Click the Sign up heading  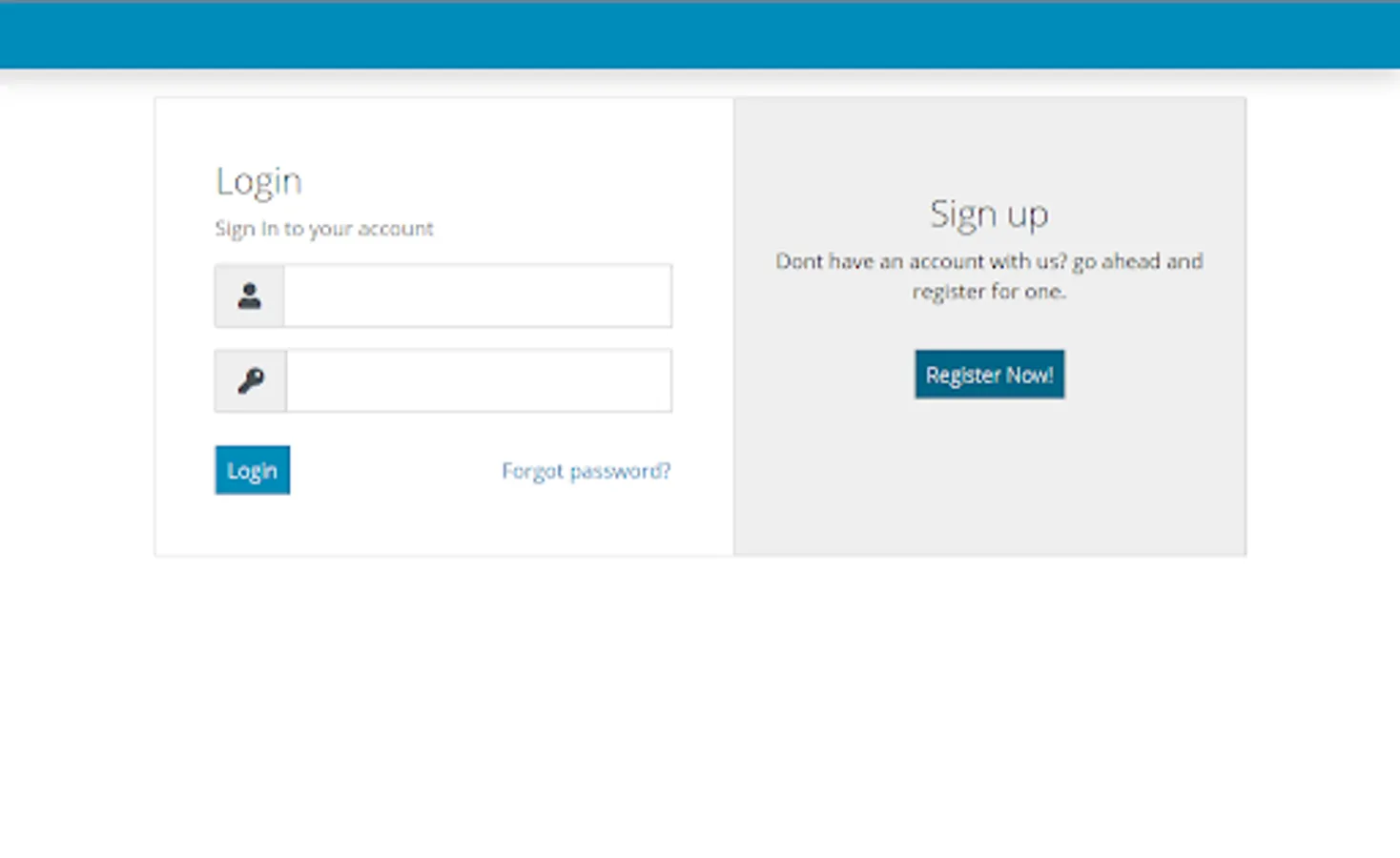[x=990, y=214]
